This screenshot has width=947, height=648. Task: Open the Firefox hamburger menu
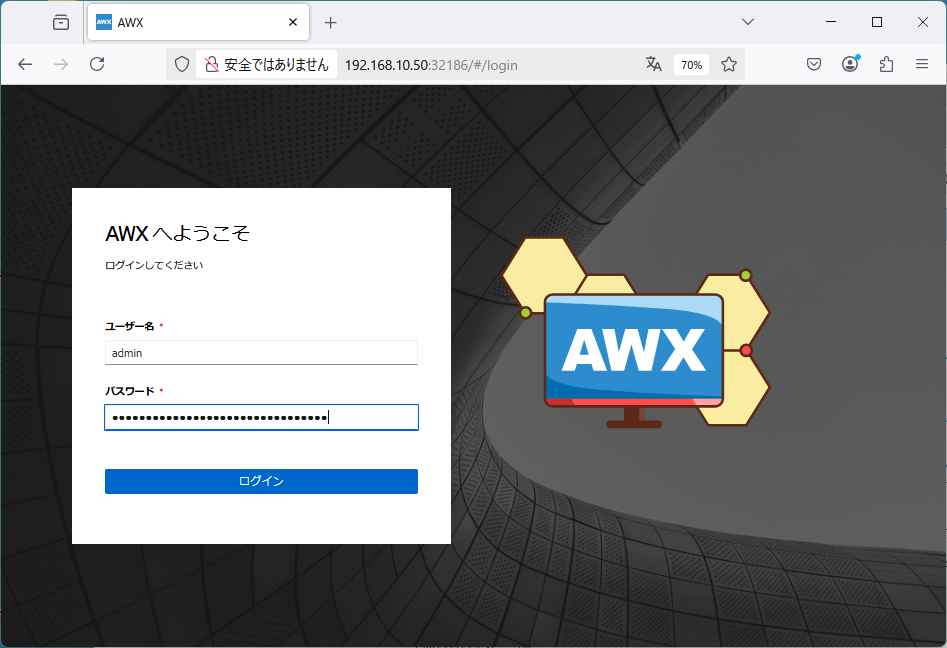click(x=922, y=64)
